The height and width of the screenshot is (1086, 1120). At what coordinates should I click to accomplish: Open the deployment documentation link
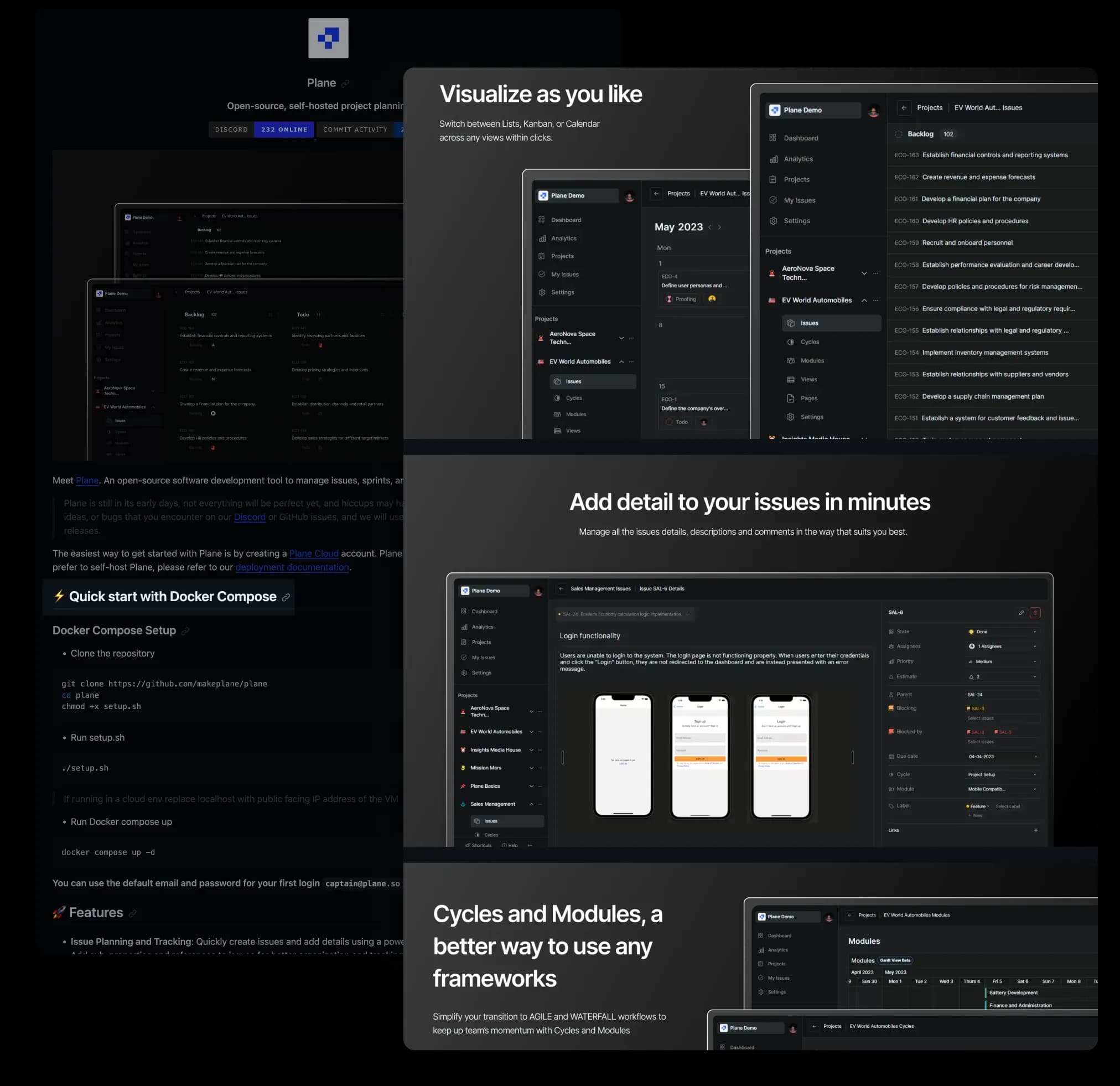point(292,567)
